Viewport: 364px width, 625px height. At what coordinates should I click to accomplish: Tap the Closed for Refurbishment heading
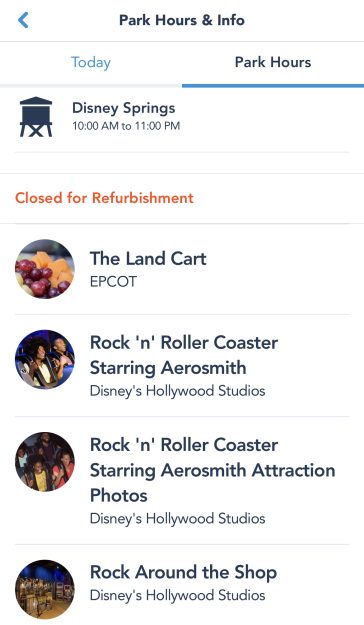(104, 198)
